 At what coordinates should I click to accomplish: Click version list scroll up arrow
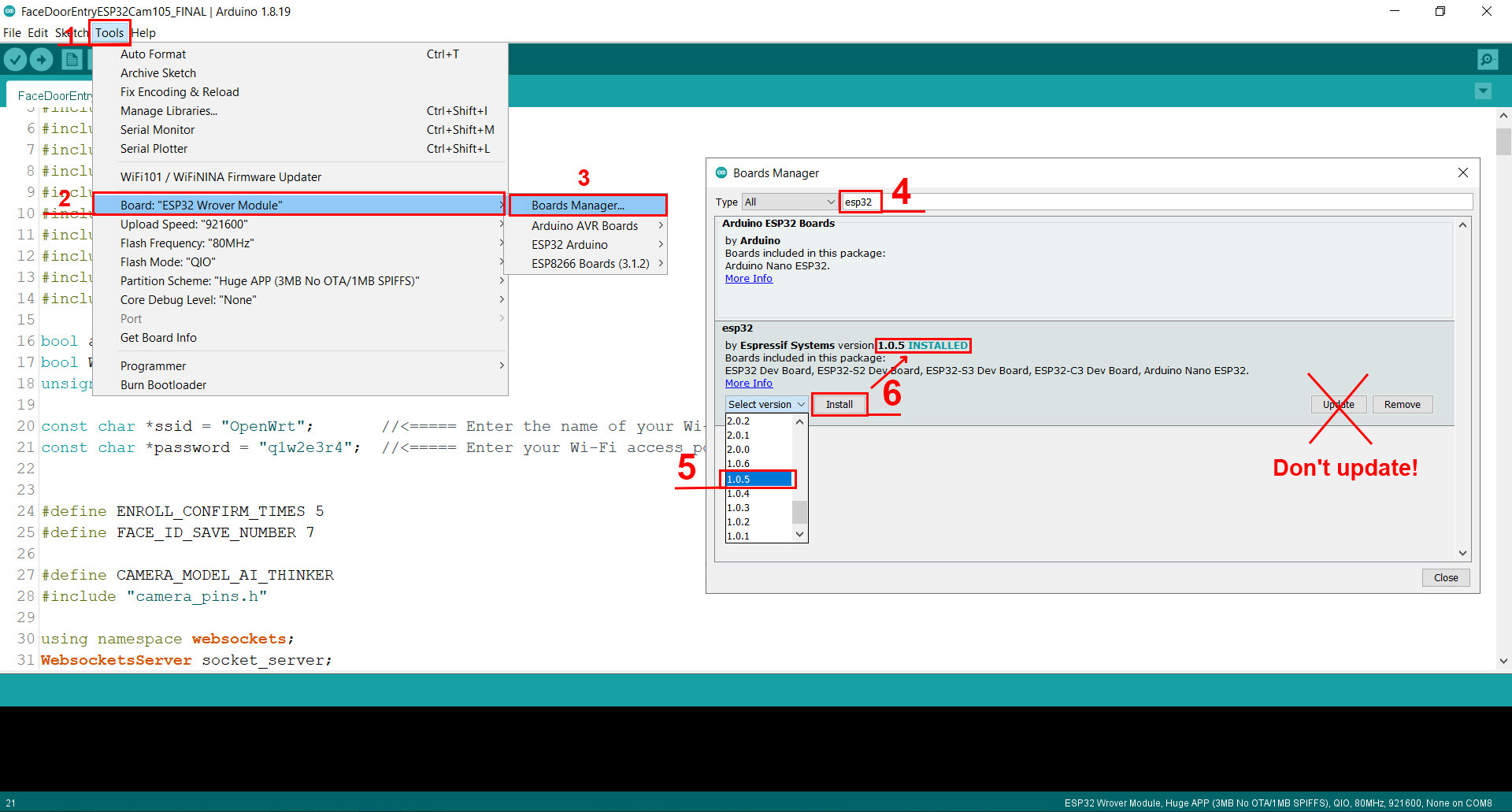point(799,421)
